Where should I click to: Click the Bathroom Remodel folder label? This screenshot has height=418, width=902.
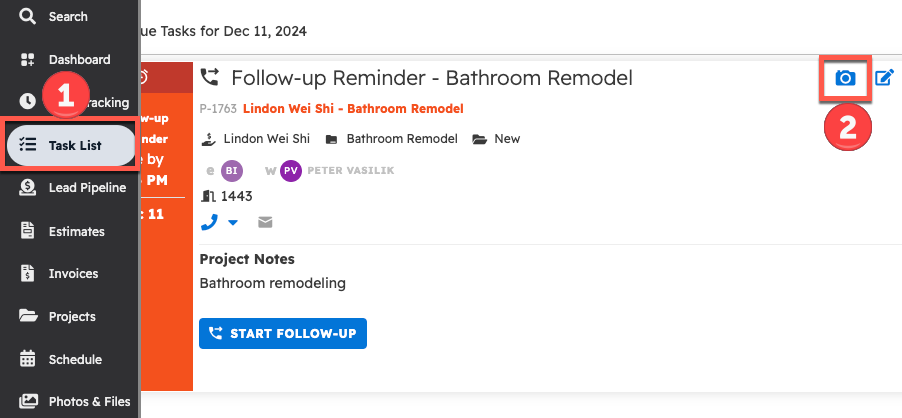pos(401,139)
